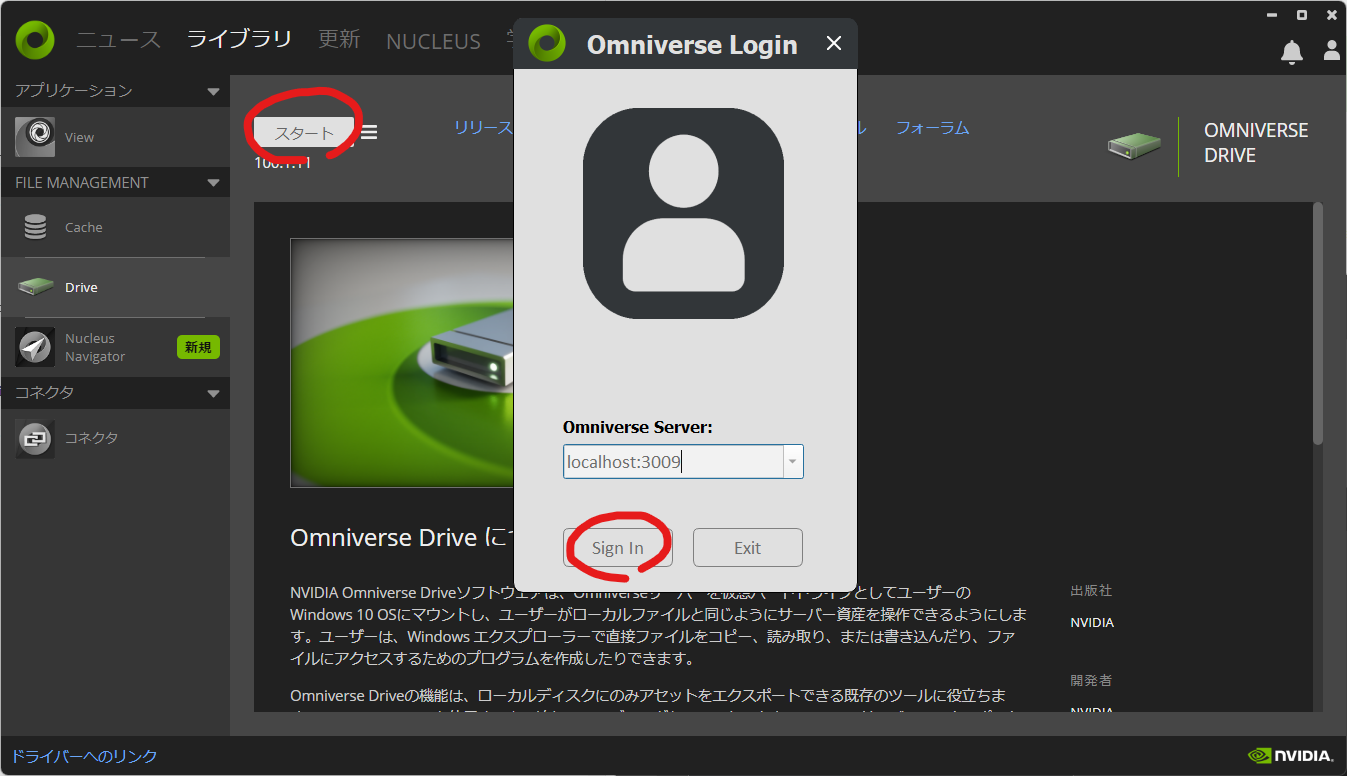1347x776 pixels.
Task: Collapse the アプリケーション section
Action: tap(213, 91)
